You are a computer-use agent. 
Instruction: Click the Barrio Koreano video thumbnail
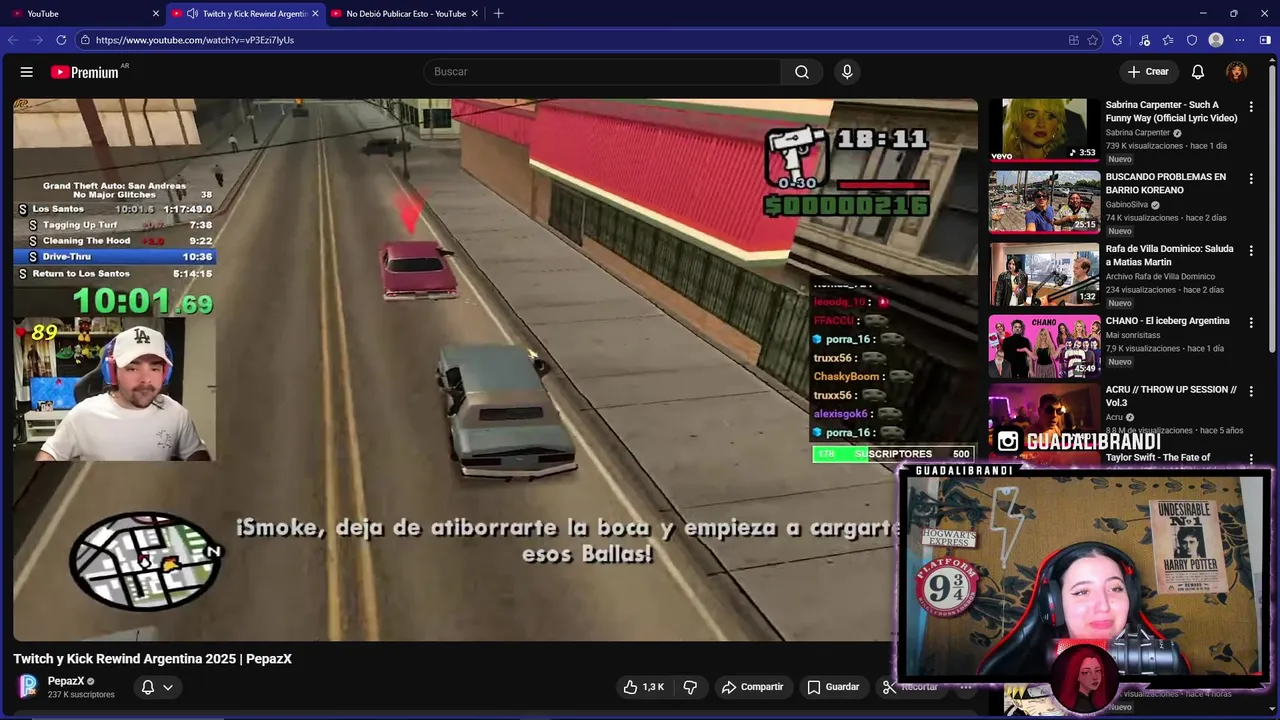1044,202
